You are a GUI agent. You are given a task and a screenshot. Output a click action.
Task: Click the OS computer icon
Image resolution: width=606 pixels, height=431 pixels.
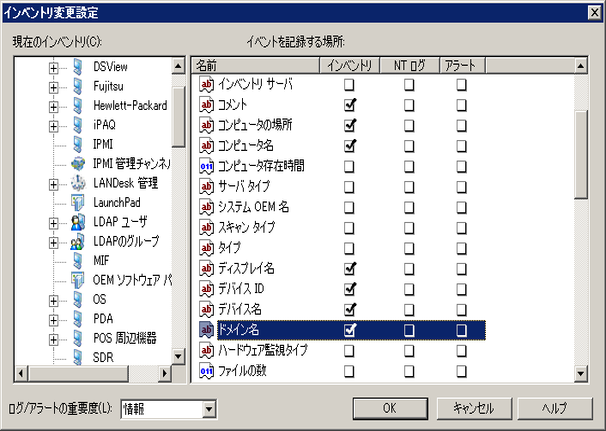point(78,299)
